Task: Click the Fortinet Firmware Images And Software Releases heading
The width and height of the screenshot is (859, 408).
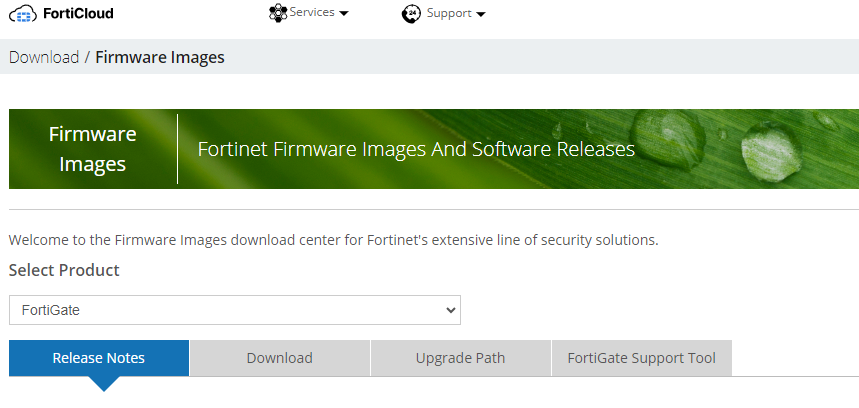Action: 416,149
